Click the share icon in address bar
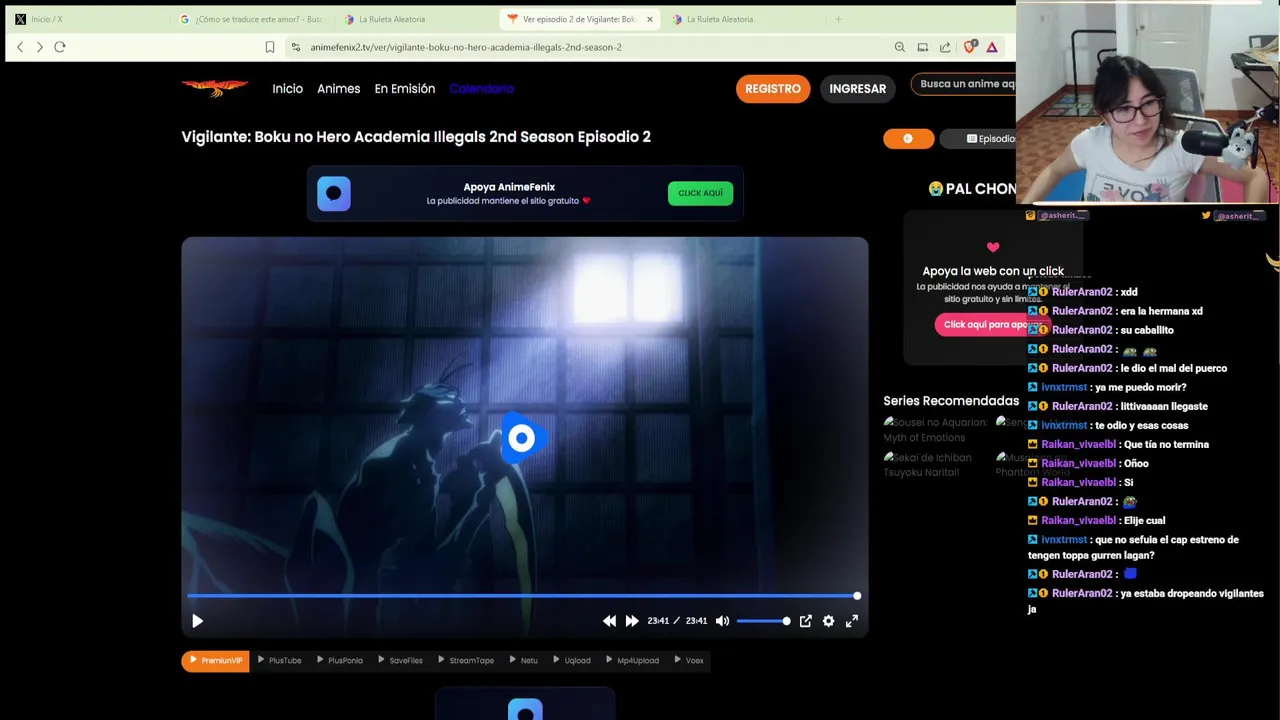The image size is (1280, 720). (945, 47)
